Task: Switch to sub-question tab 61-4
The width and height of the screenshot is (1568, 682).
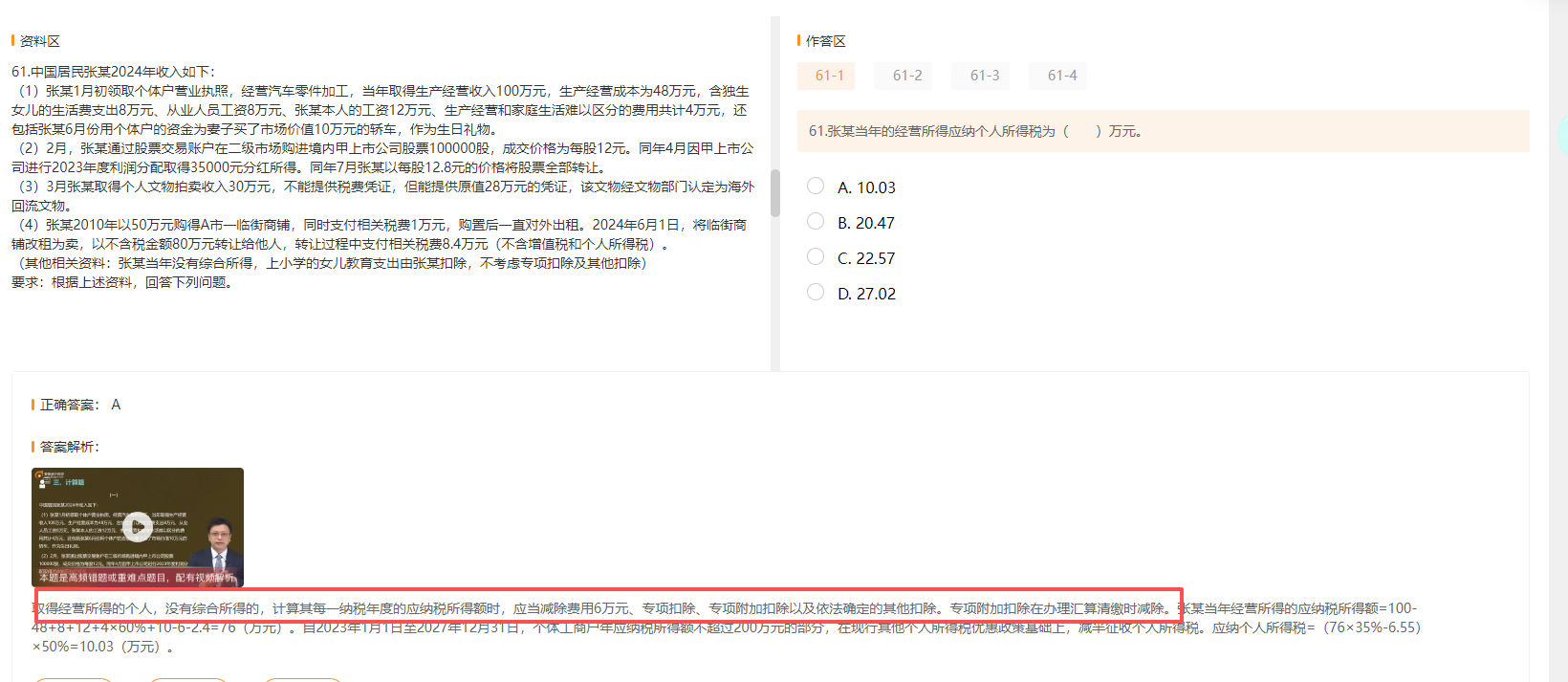Action: [1061, 76]
